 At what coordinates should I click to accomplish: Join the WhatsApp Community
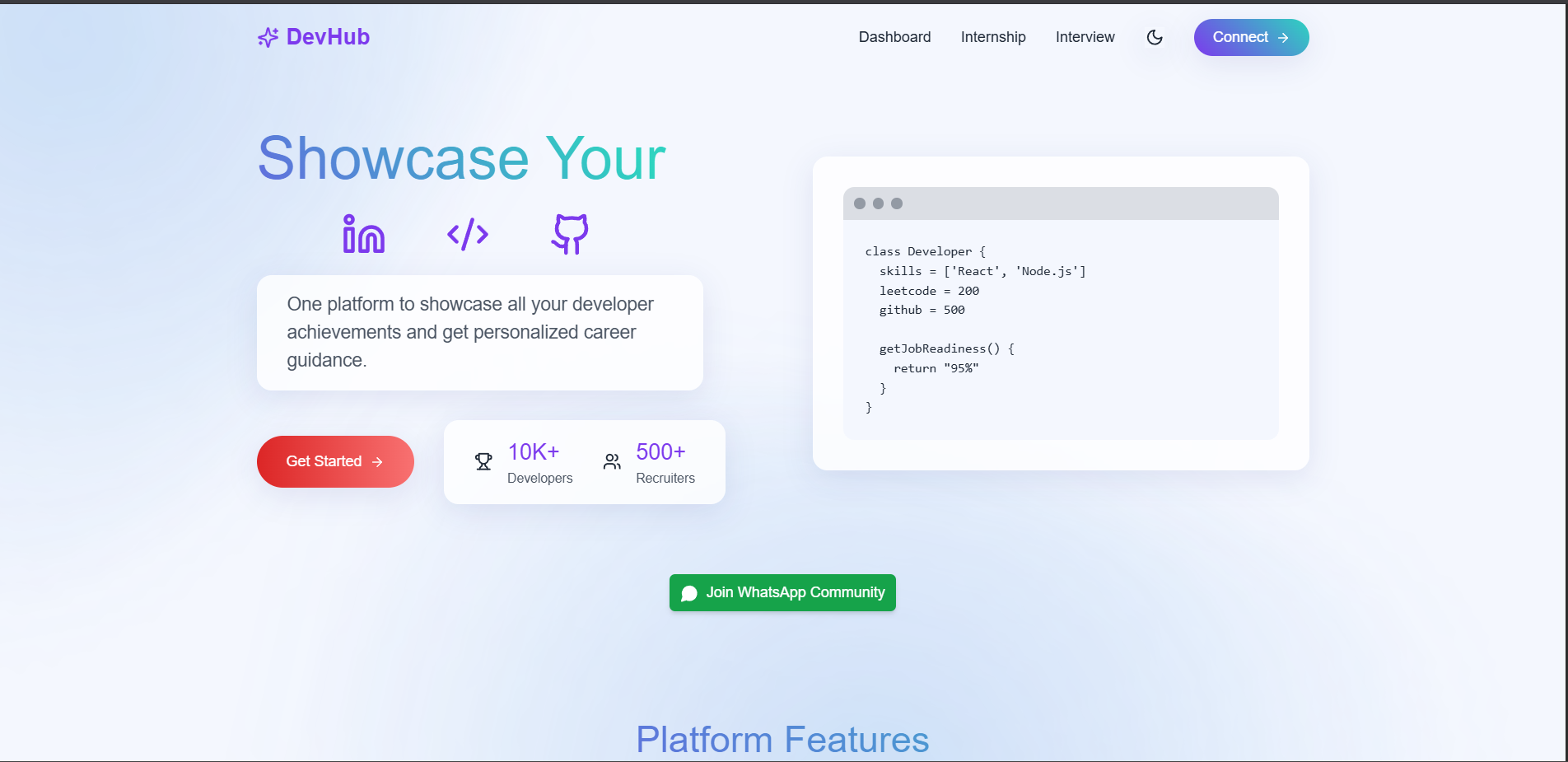[x=782, y=592]
